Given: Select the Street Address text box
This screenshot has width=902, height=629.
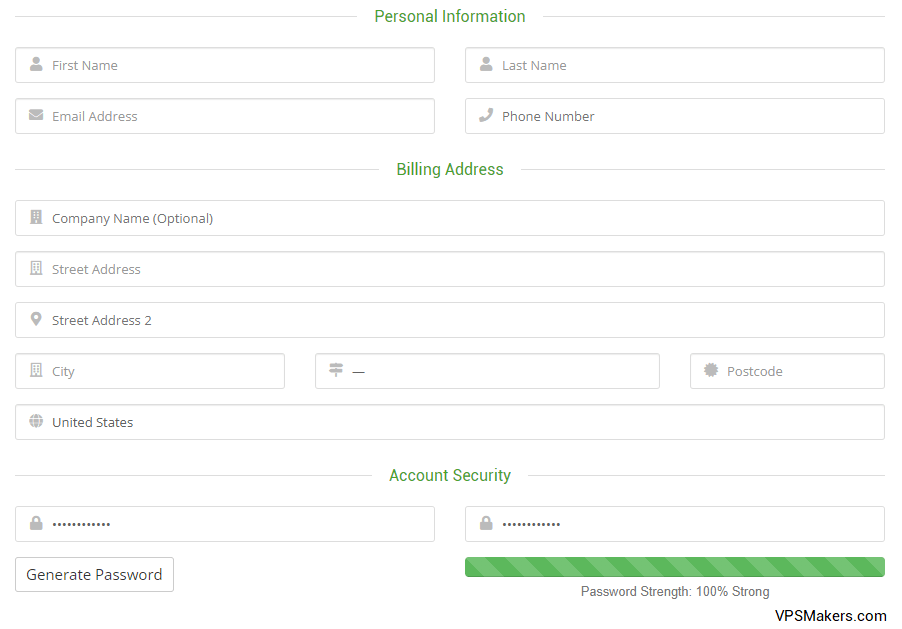Looking at the screenshot, I should [450, 269].
